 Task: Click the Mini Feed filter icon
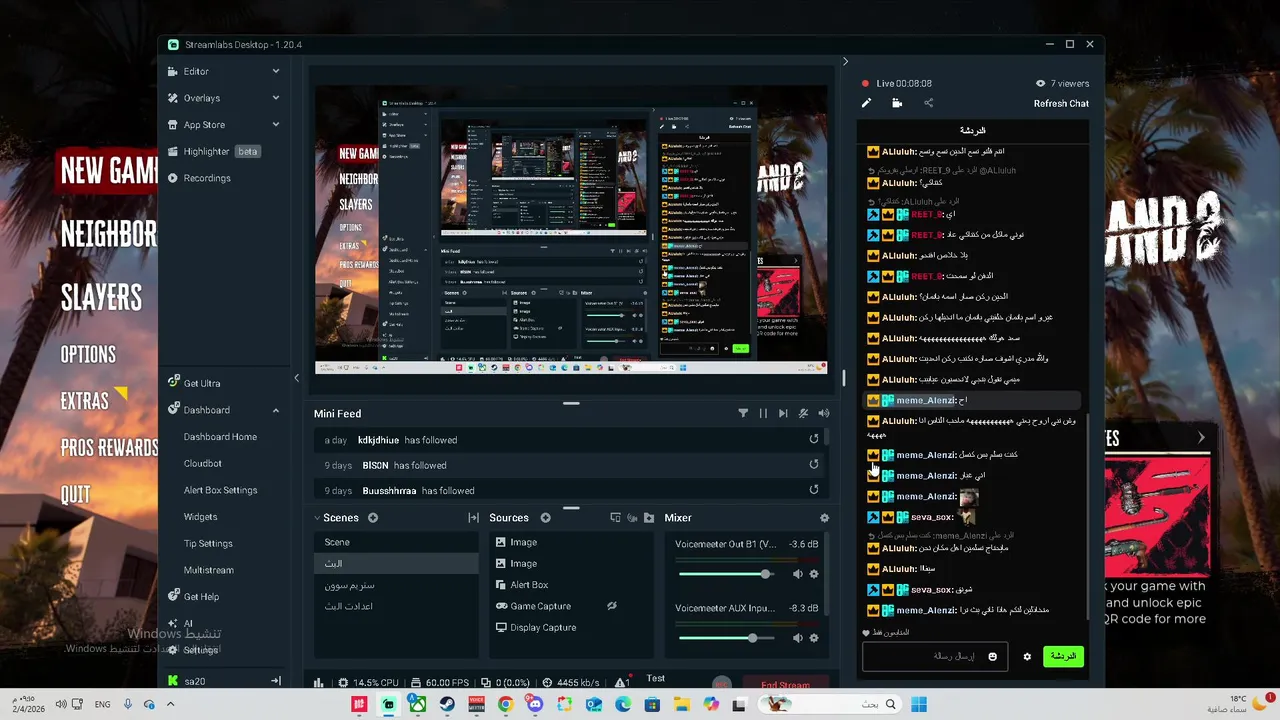coord(743,413)
